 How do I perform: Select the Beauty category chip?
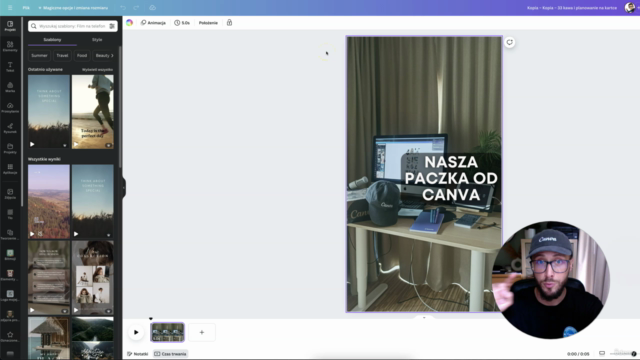[x=102, y=56]
